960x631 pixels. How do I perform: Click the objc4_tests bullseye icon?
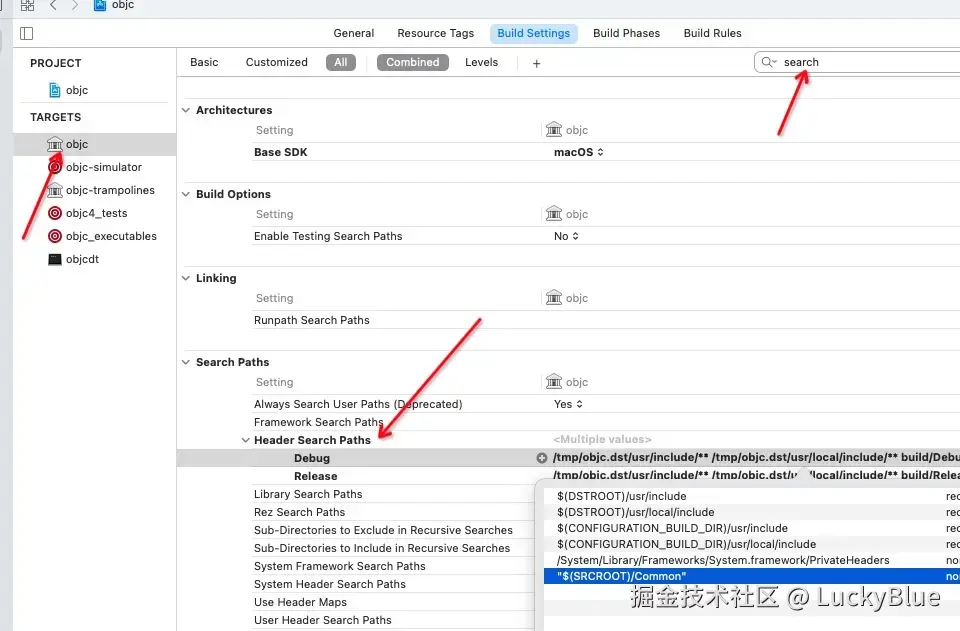tap(55, 213)
